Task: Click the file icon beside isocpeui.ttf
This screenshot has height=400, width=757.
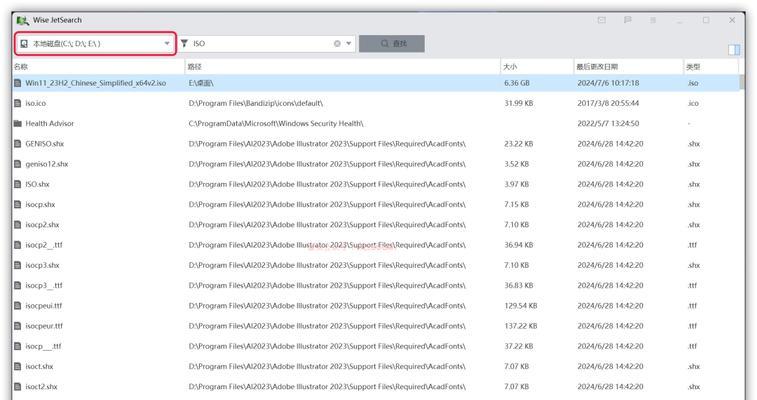Action: [18, 306]
